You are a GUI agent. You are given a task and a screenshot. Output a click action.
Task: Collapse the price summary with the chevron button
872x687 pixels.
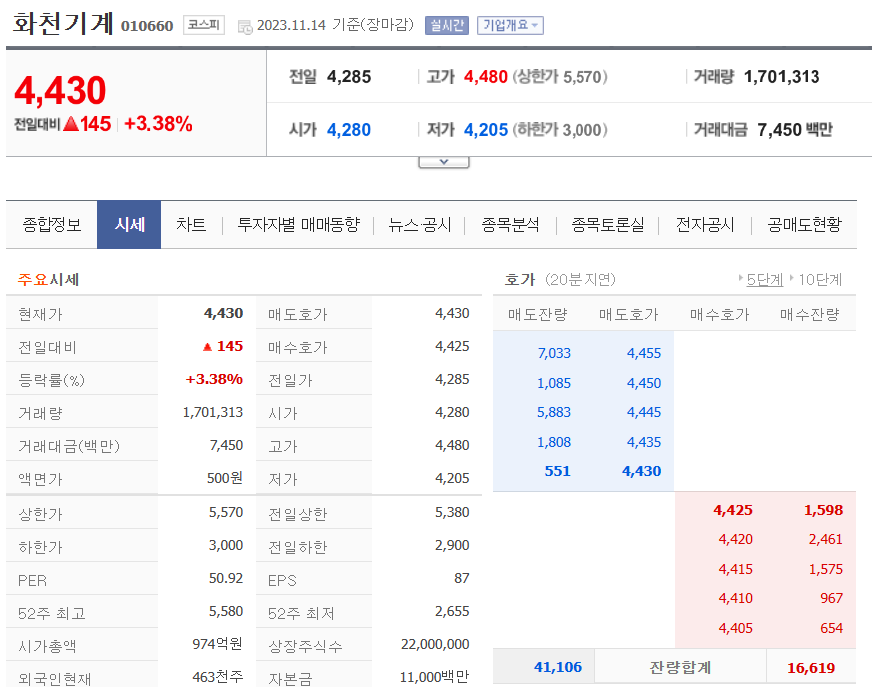[x=443, y=158]
